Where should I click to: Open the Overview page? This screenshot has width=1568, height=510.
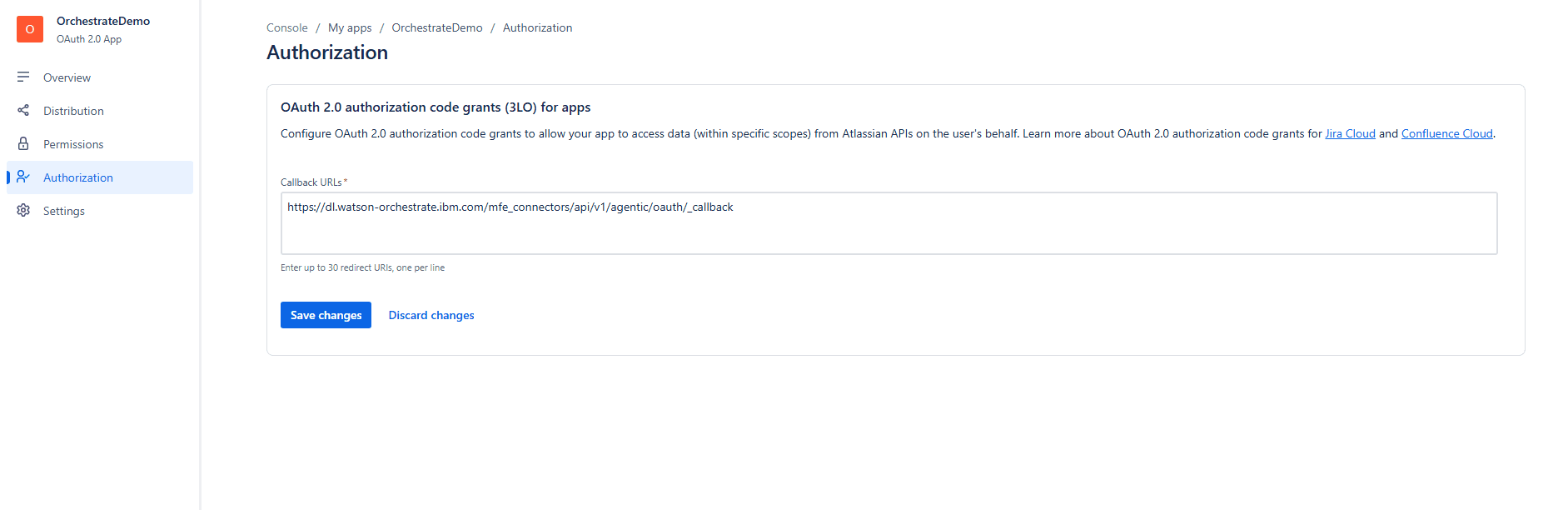(x=100, y=77)
